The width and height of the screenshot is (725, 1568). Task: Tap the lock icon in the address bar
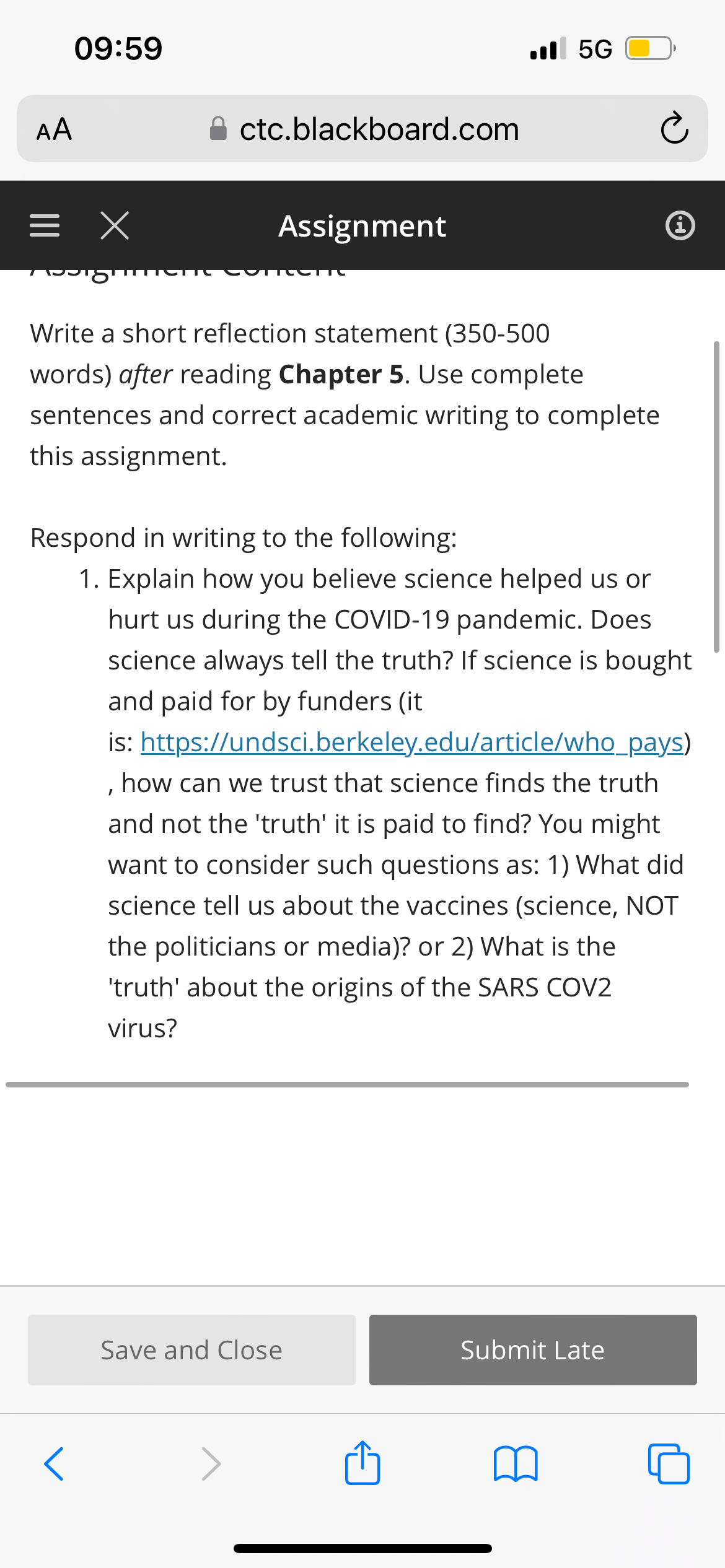pyautogui.click(x=218, y=129)
